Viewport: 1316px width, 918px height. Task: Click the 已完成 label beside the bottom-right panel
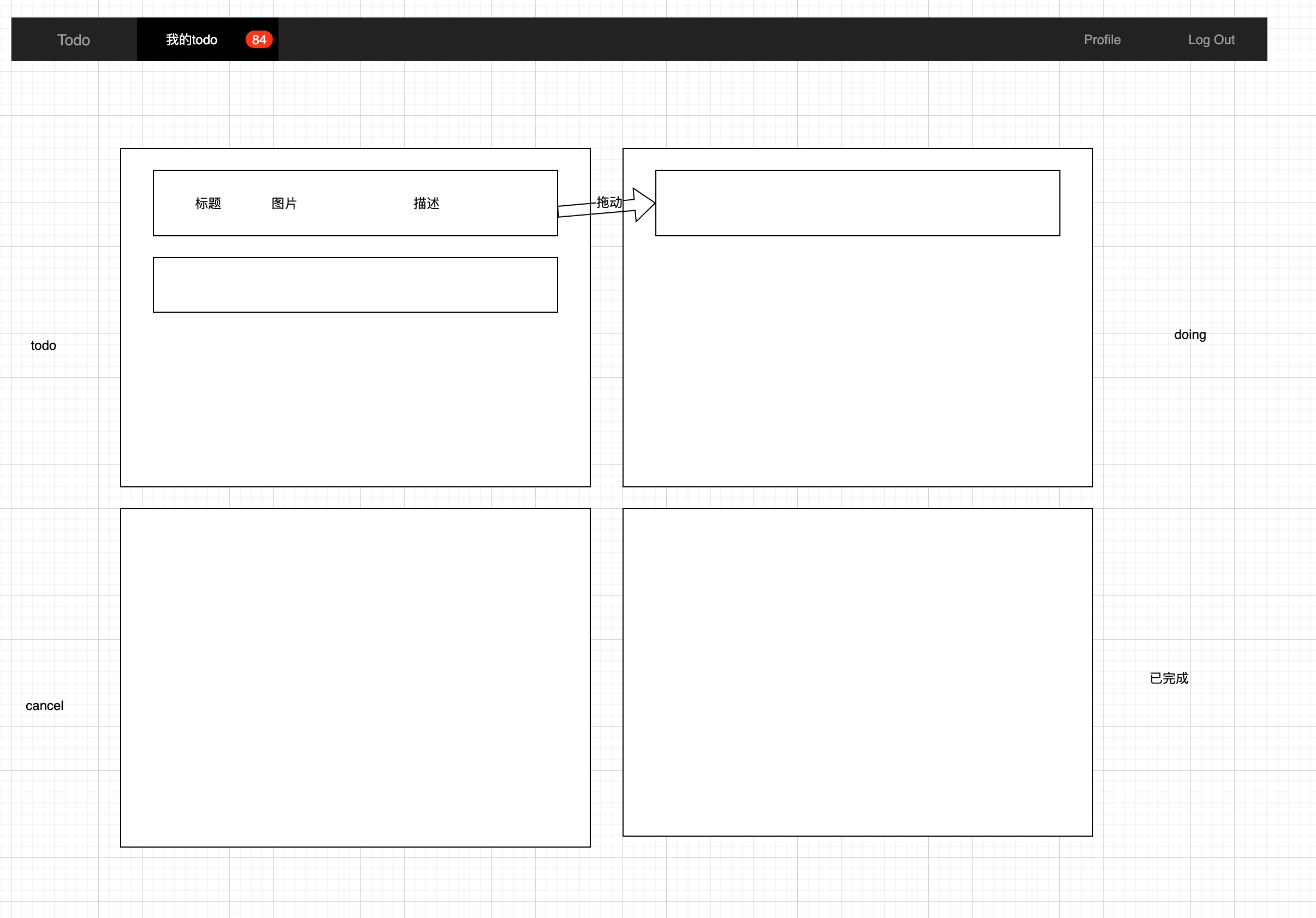point(1169,678)
